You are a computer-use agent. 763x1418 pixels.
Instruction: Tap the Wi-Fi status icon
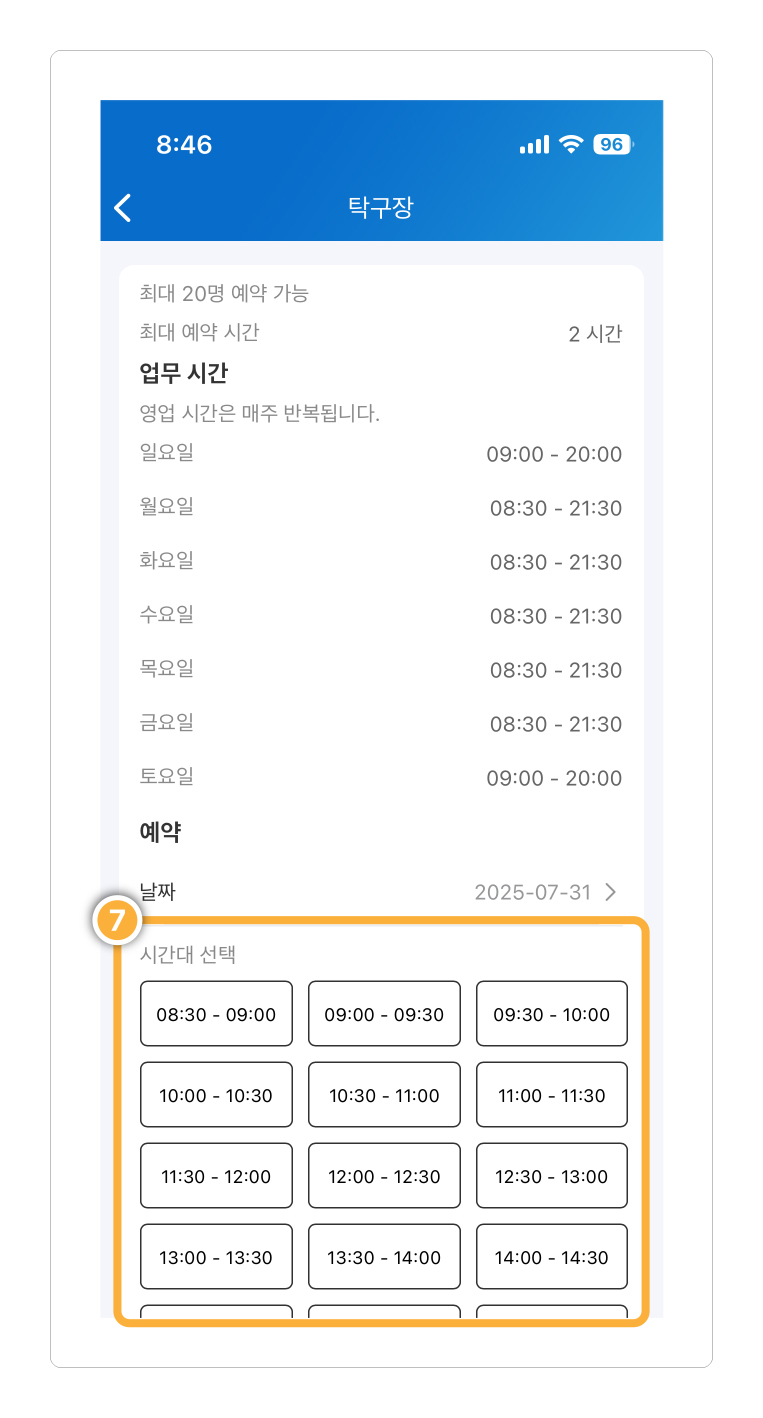pos(571,145)
